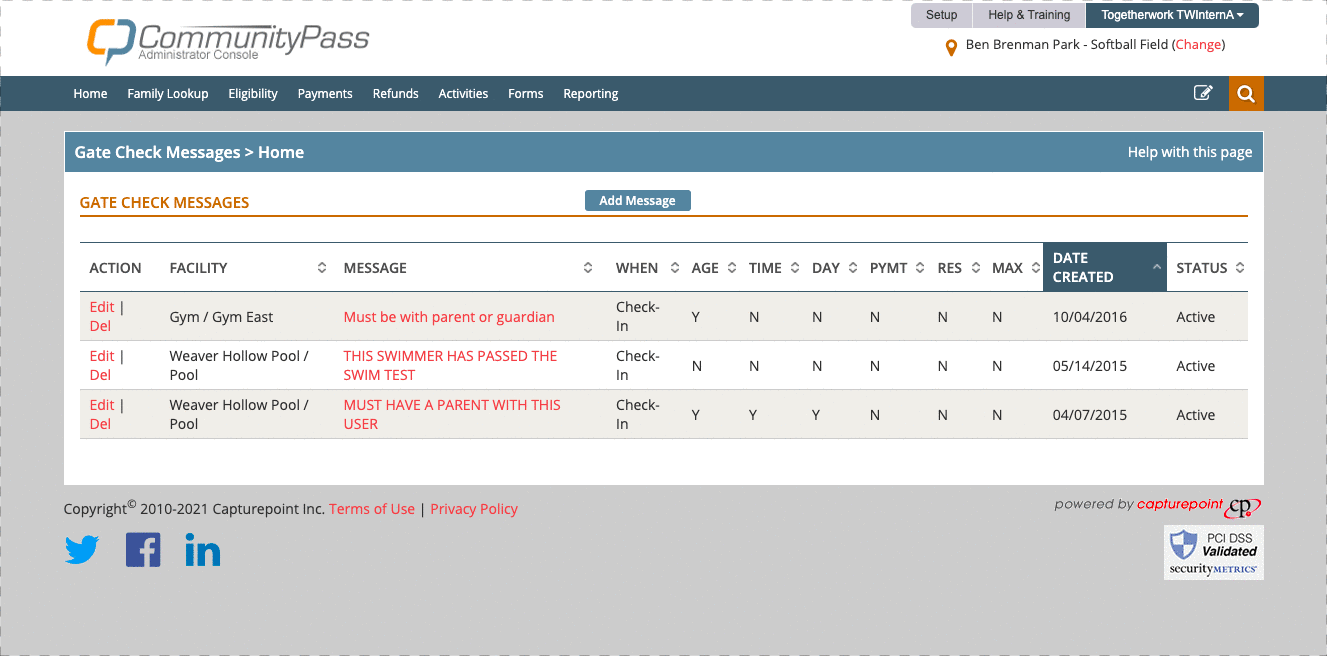This screenshot has width=1327, height=656.
Task: Go to the Reporting menu
Action: [590, 94]
